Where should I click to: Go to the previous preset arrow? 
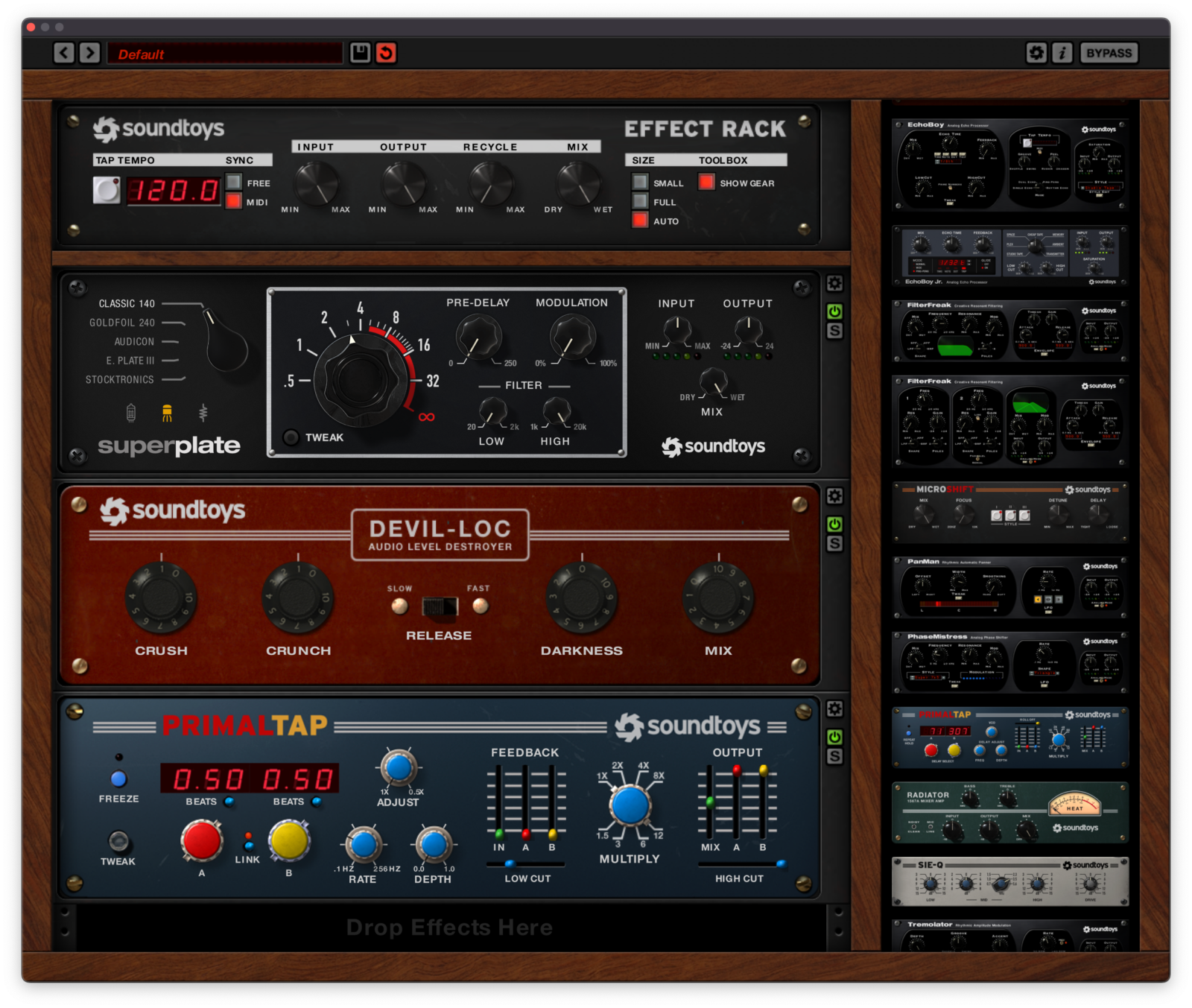tap(64, 53)
